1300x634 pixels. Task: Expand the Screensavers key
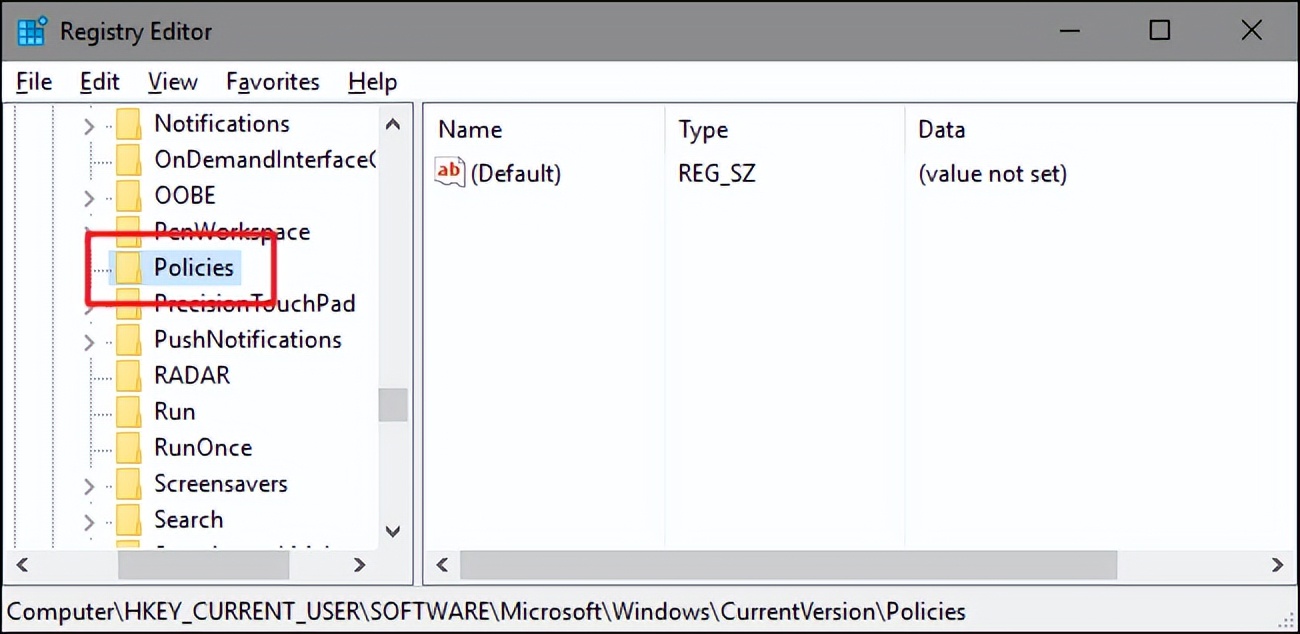(88, 483)
